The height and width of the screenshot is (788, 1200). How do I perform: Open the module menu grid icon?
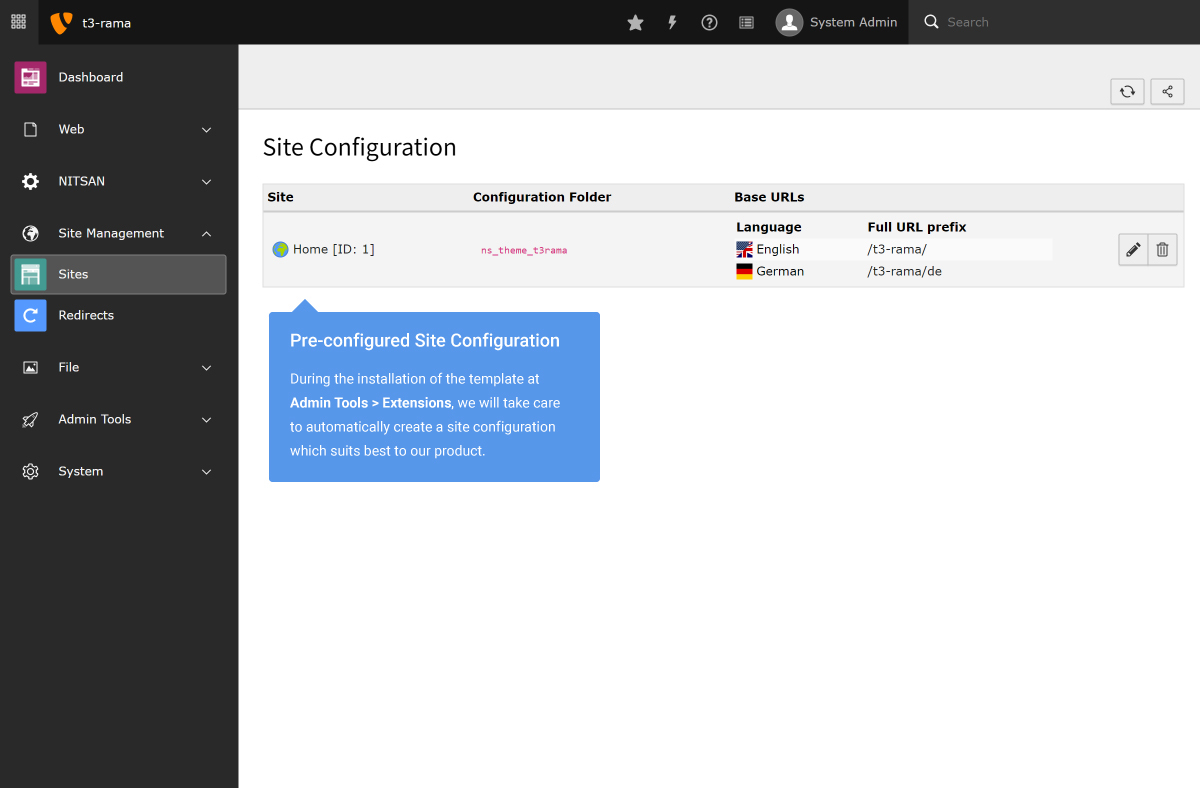(x=17, y=22)
